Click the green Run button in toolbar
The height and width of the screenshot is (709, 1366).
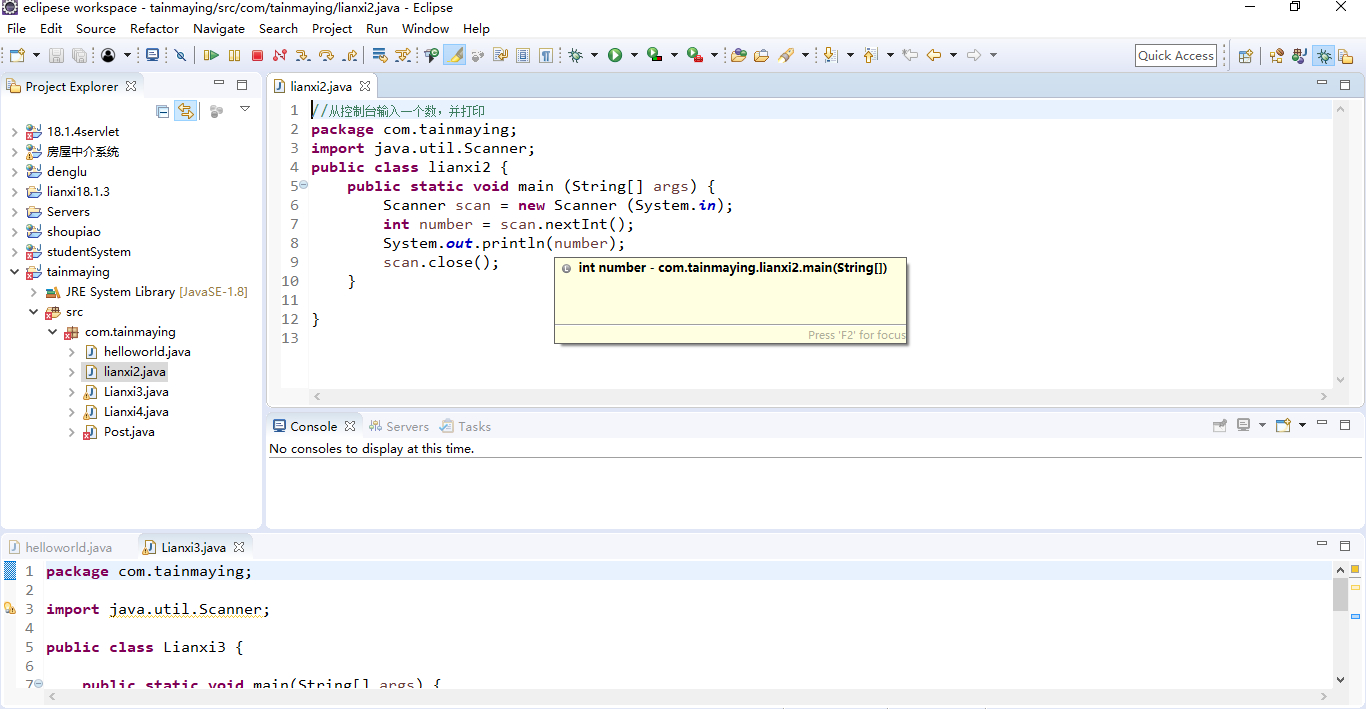[x=615, y=56]
